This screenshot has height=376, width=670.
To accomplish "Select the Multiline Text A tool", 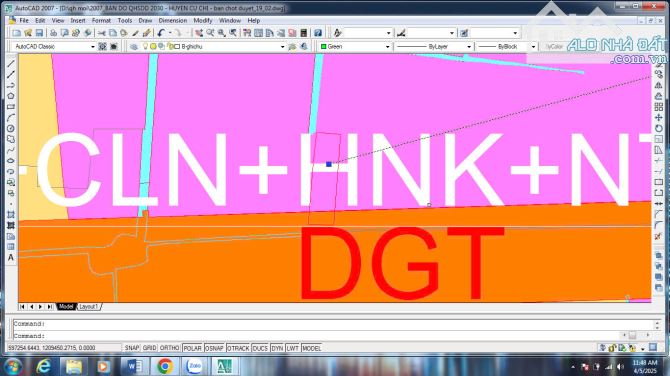I will [11, 258].
